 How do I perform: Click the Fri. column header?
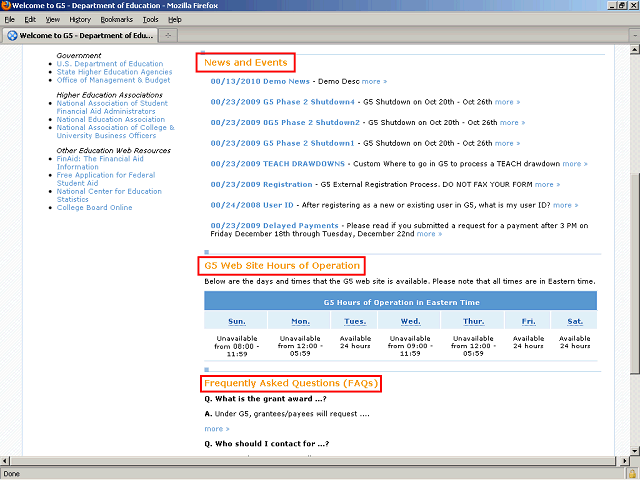point(529,321)
